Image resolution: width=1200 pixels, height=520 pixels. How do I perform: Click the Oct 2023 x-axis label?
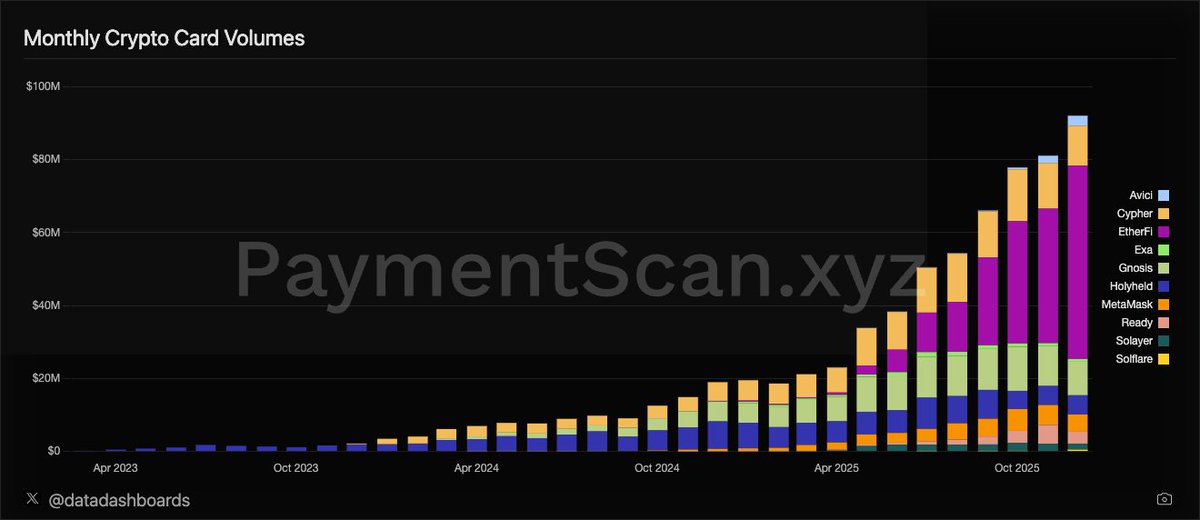pyautogui.click(x=296, y=467)
